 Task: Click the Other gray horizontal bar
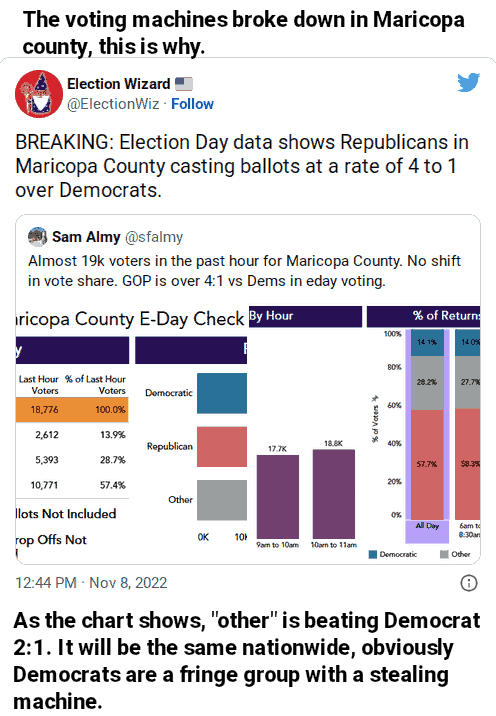(x=222, y=500)
